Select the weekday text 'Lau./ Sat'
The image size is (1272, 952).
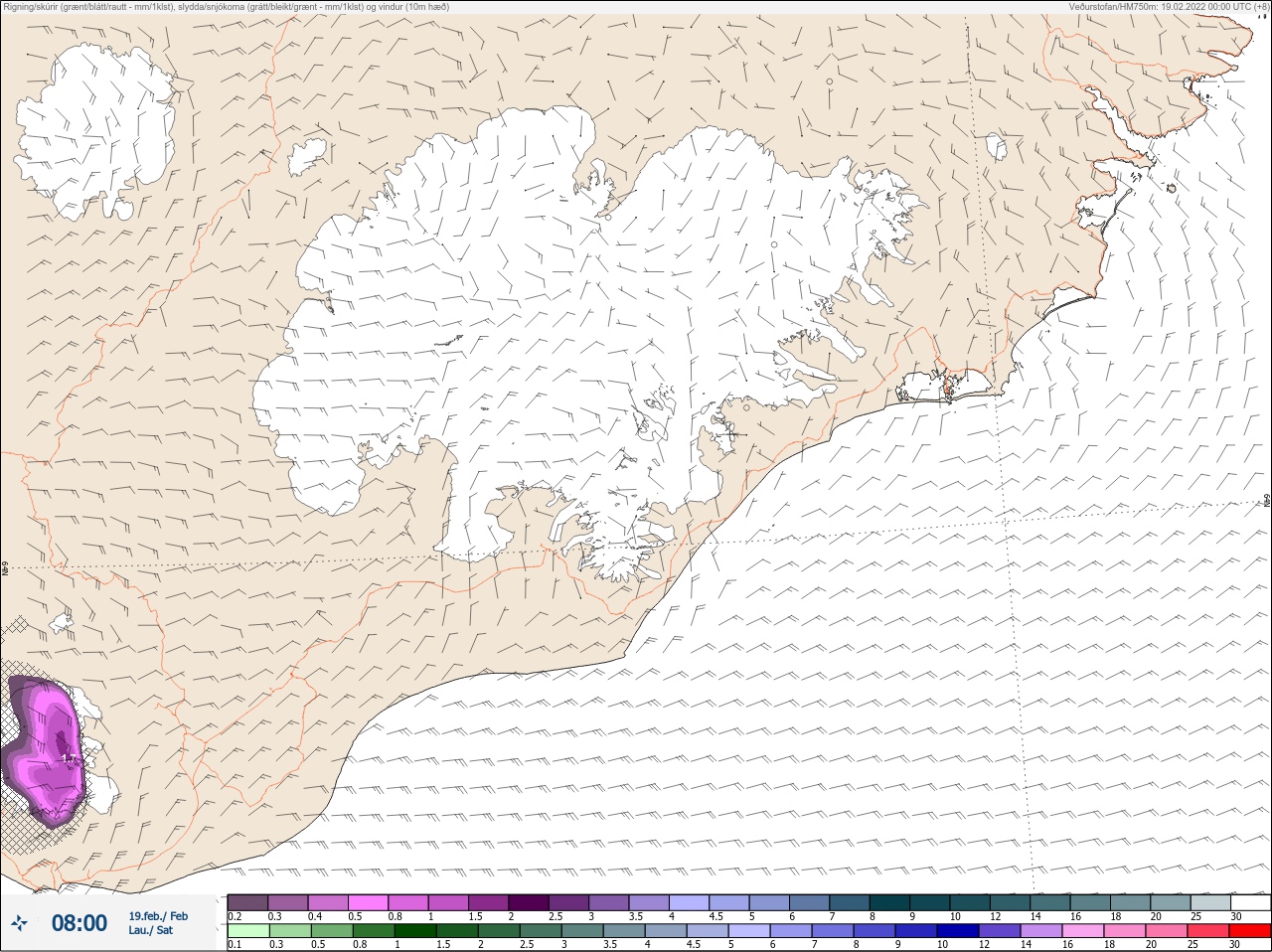150,931
